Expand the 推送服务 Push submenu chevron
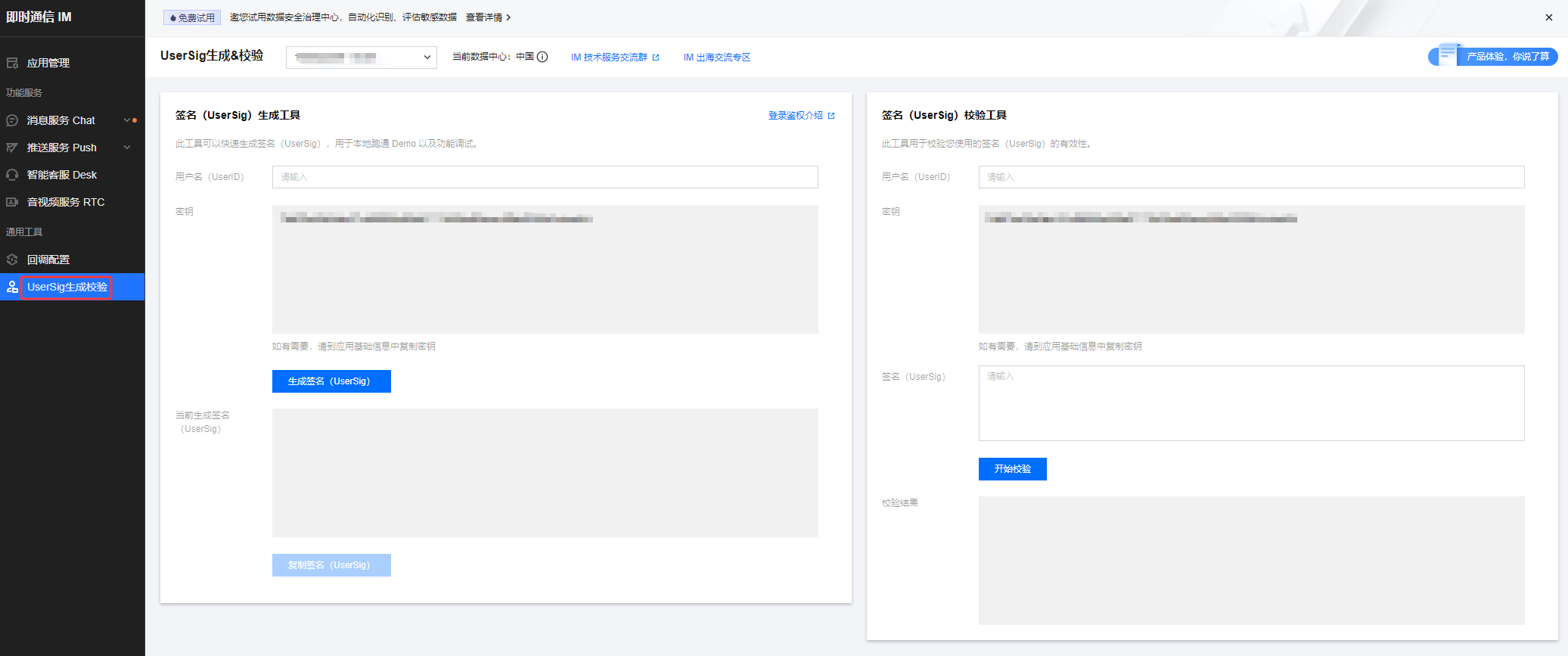 tap(127, 148)
